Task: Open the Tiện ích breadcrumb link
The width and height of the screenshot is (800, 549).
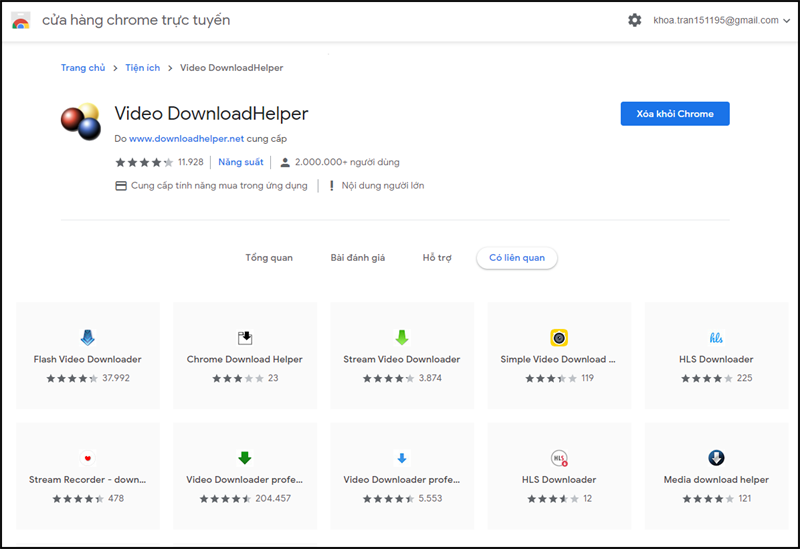Action: 143,68
